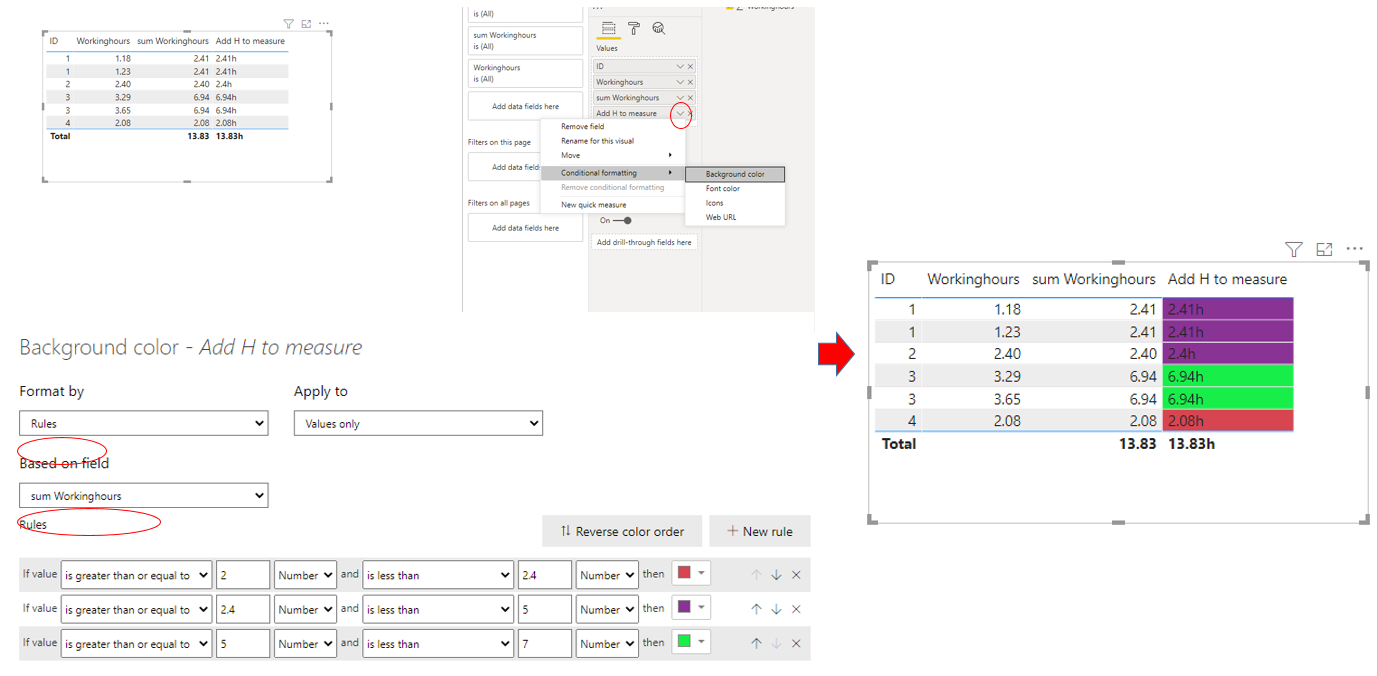Click sum Workinghours header in large table
The width and height of the screenshot is (1378, 676).
(x=1093, y=279)
